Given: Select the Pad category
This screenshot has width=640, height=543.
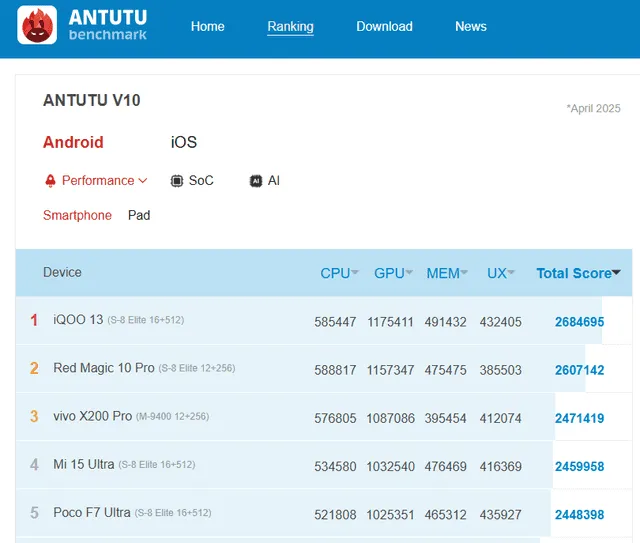Looking at the screenshot, I should pos(139,215).
